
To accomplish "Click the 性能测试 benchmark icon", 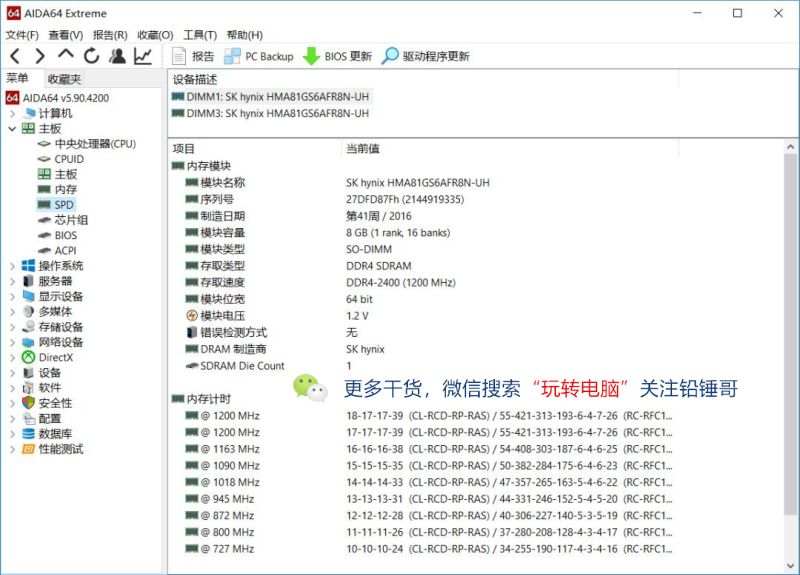I will 29,449.
